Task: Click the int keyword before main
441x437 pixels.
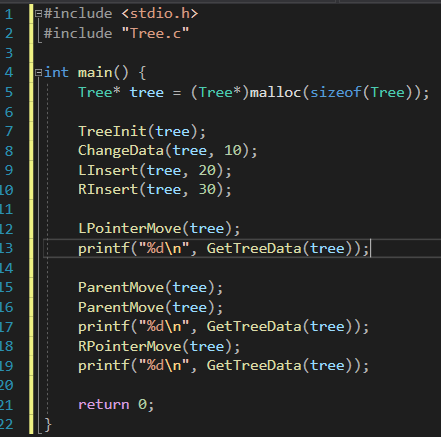Action: 56,72
